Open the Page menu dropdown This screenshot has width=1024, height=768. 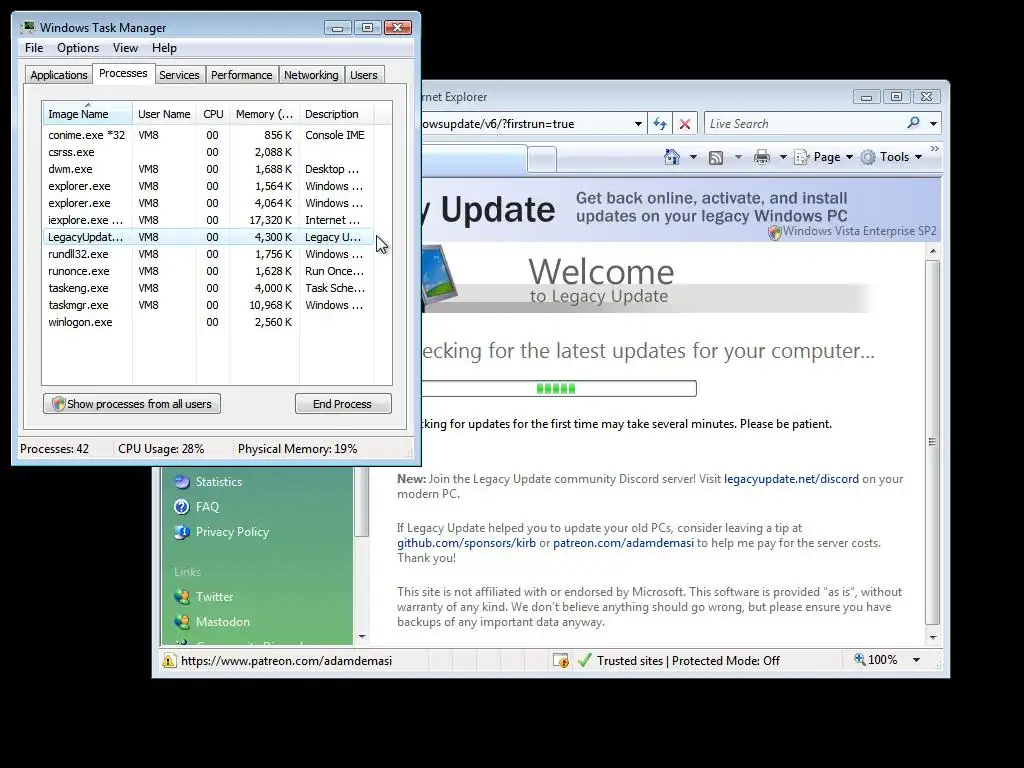[x=824, y=157]
